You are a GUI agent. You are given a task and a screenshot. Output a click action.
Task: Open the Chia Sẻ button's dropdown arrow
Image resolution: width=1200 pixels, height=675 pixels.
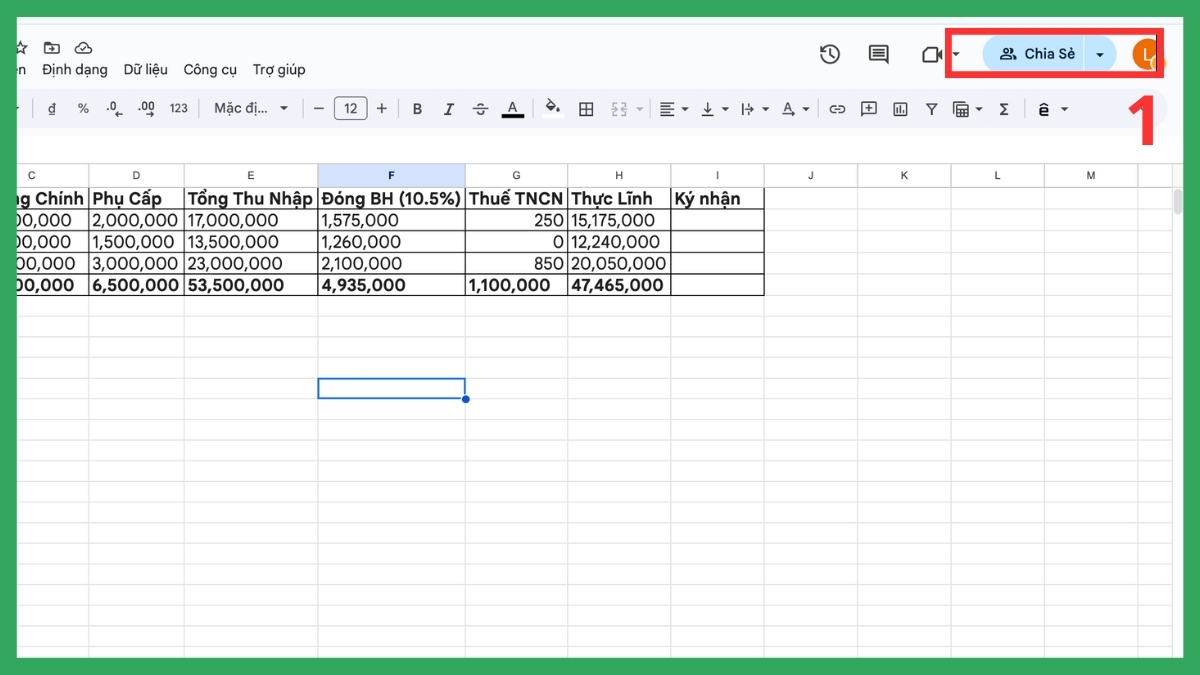[1100, 54]
